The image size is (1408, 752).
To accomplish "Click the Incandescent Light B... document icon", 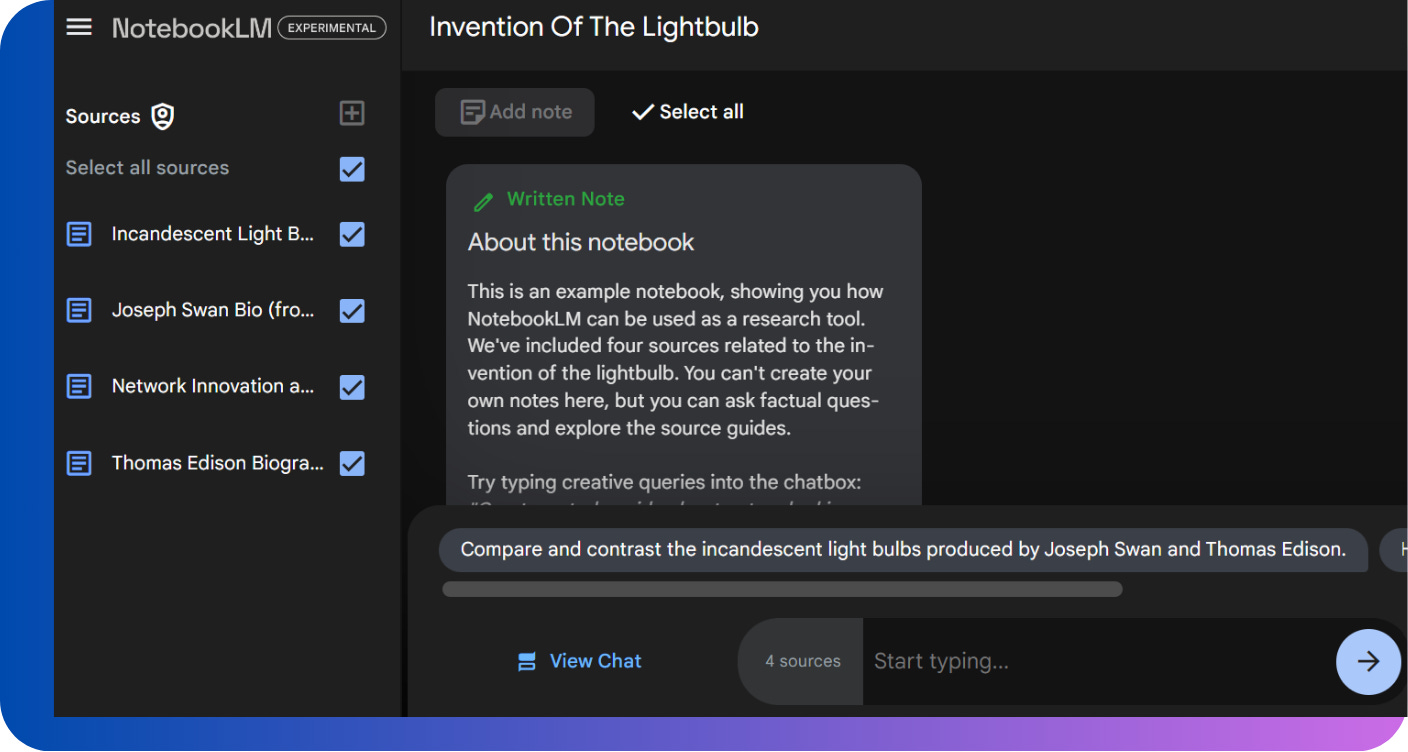I will point(79,234).
